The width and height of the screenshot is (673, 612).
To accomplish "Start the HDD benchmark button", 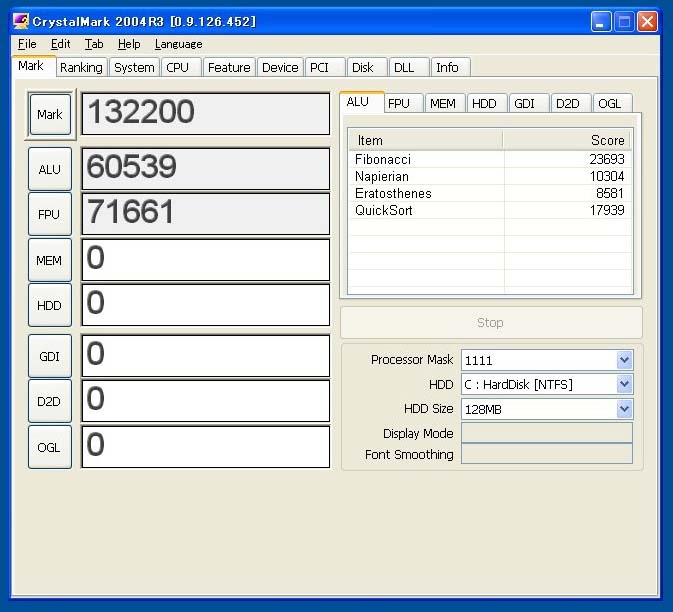I will (49, 306).
